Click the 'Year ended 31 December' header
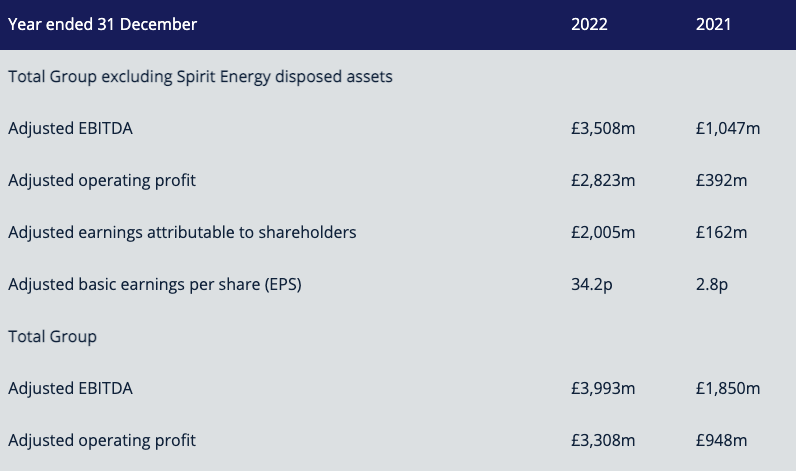Viewport: 796px width, 471px height. (x=103, y=24)
